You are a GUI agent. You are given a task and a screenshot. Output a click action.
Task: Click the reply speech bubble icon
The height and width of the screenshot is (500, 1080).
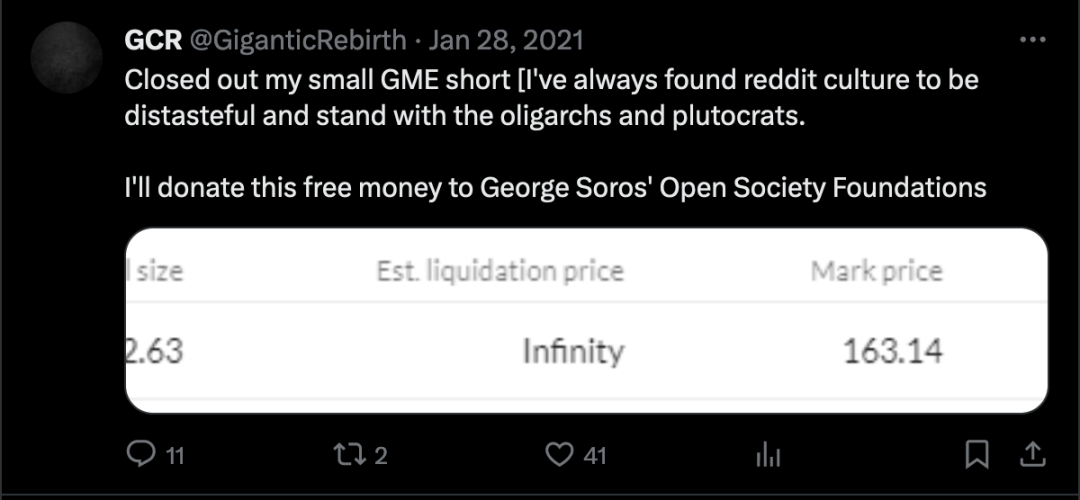[x=139, y=455]
